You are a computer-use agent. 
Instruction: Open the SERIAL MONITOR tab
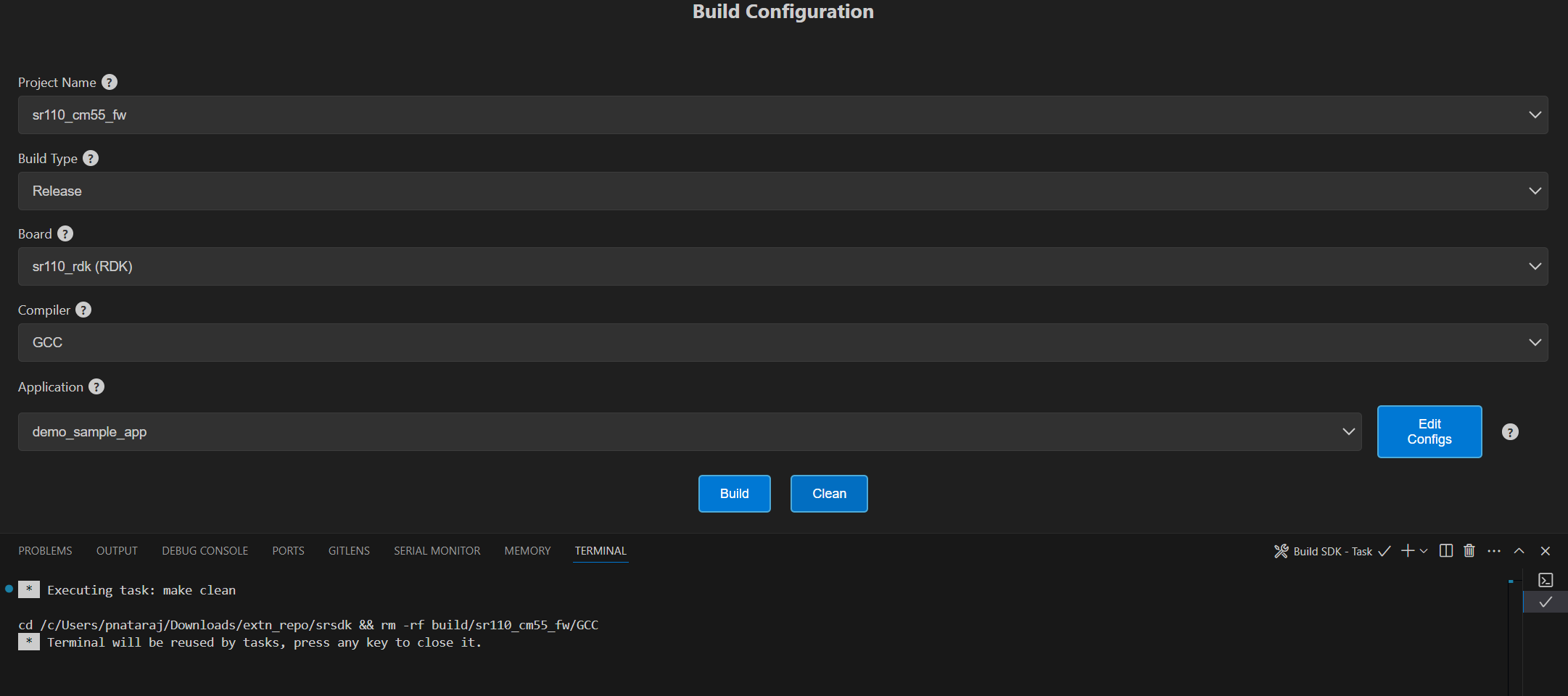coord(437,551)
